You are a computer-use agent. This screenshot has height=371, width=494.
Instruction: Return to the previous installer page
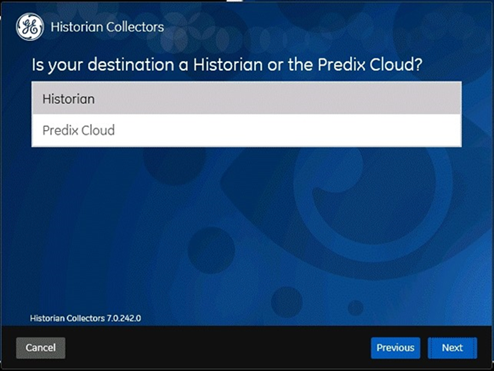(x=395, y=348)
